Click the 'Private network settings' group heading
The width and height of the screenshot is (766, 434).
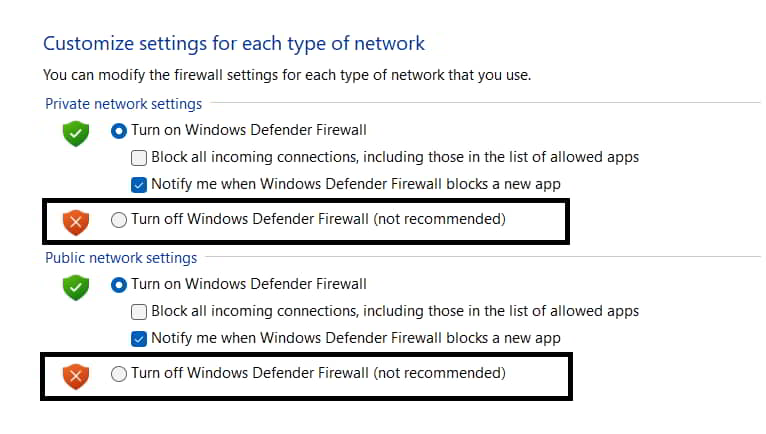point(123,104)
